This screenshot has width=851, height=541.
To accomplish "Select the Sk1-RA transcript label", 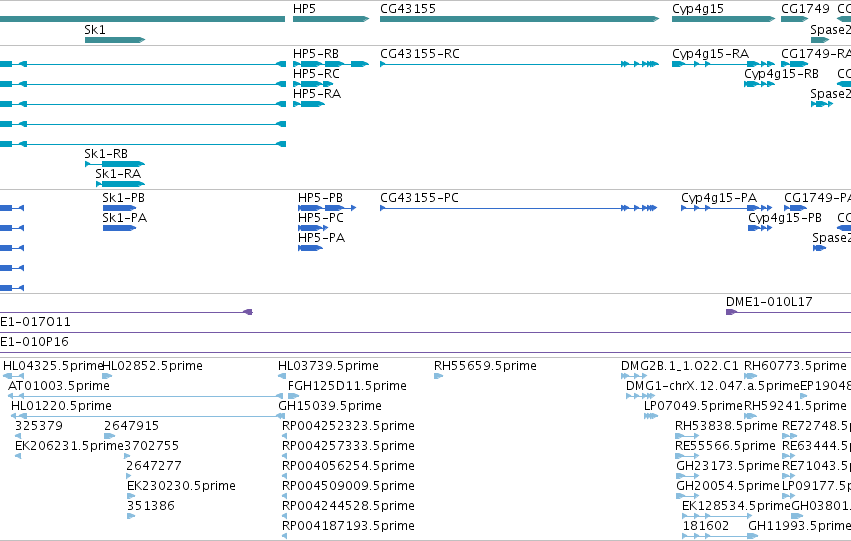I will pos(118,174).
